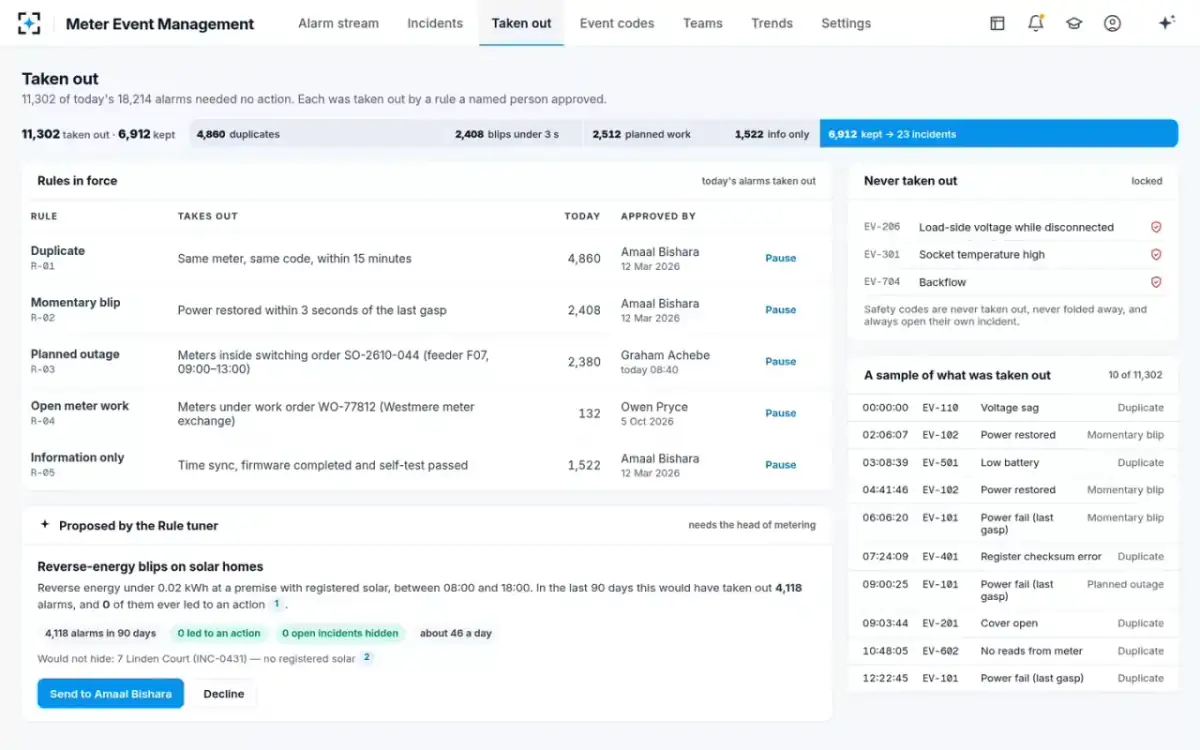Open the Event codes tab
This screenshot has width=1200, height=750.
(617, 23)
